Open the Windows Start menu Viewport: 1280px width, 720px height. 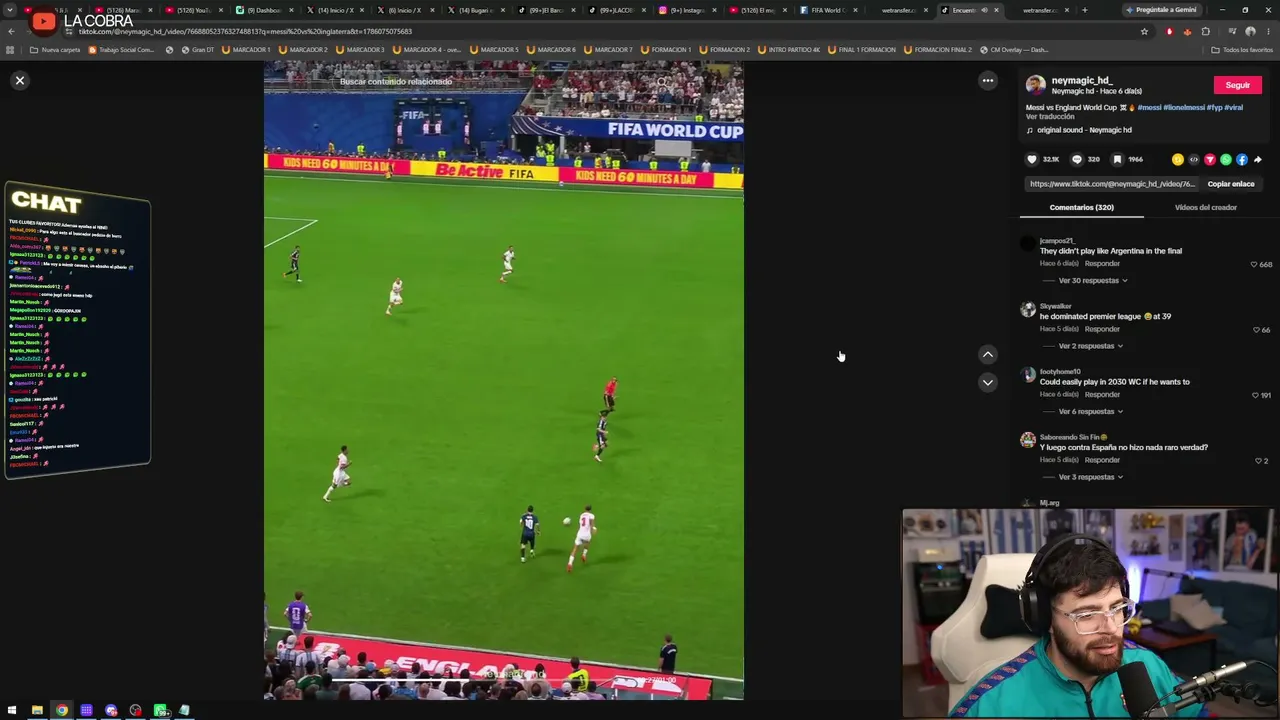coord(12,711)
